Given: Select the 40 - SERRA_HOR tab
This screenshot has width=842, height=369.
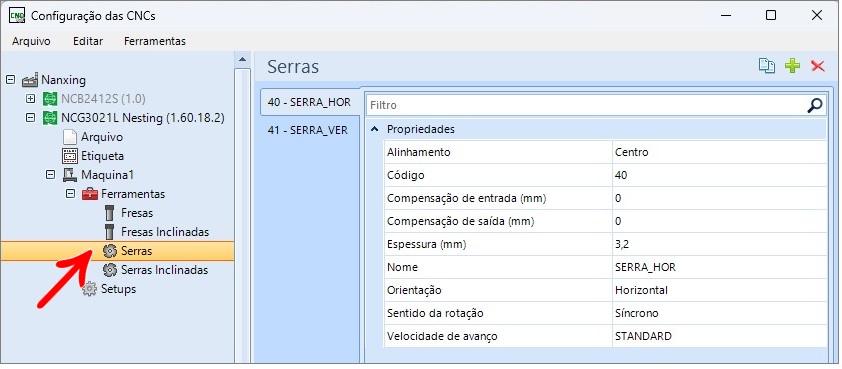Looking at the screenshot, I should 309,102.
